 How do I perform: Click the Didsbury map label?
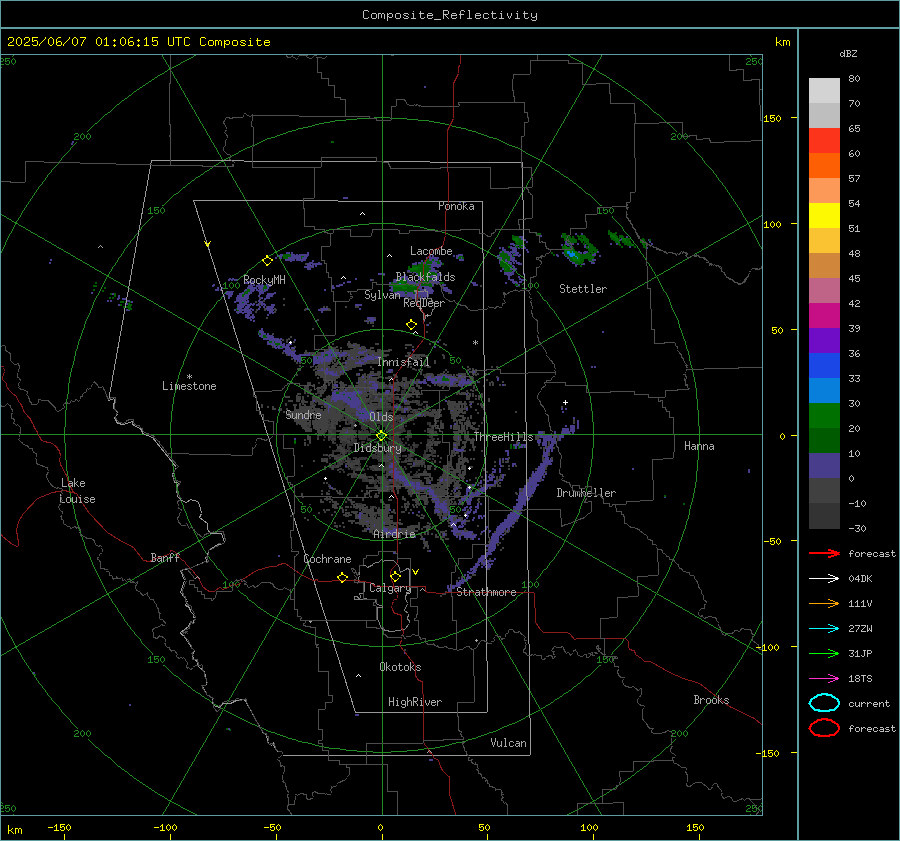[377, 448]
